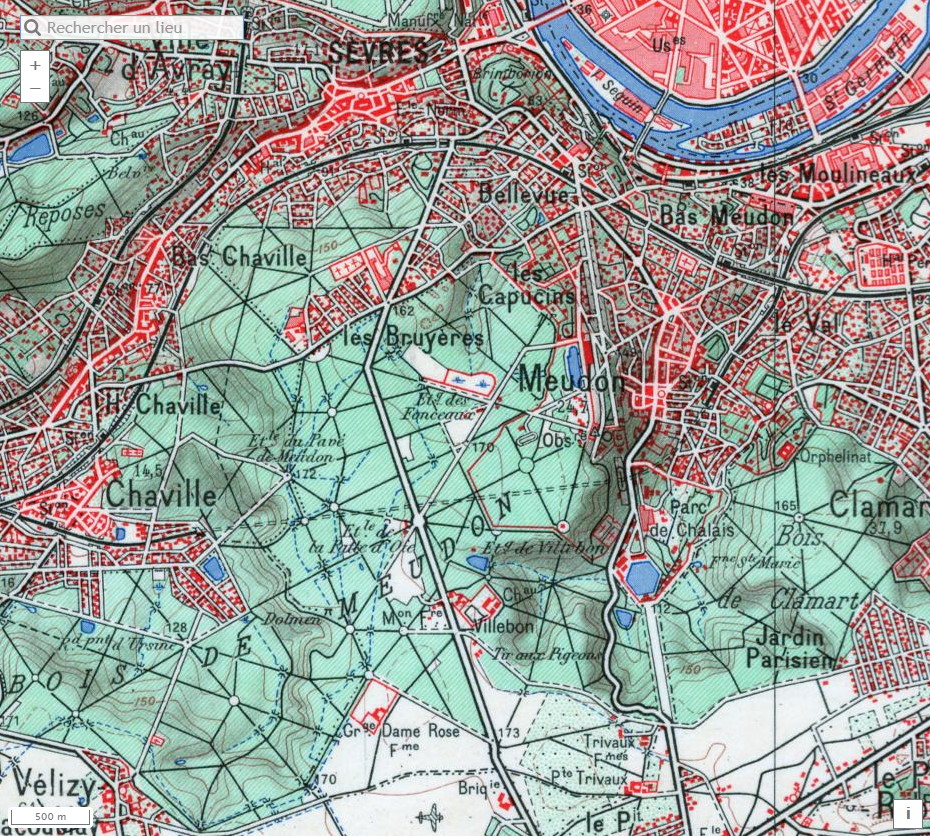Click the Bellevue place name
This screenshot has width=930, height=836.
tap(523, 193)
